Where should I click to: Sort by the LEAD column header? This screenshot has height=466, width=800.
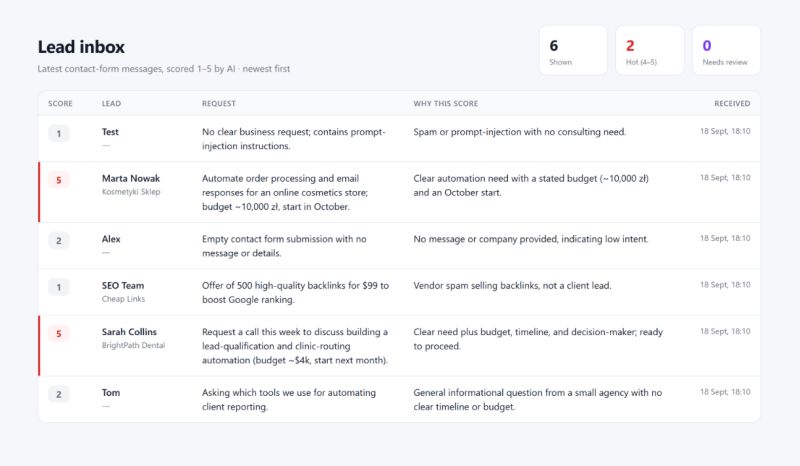pyautogui.click(x=111, y=103)
